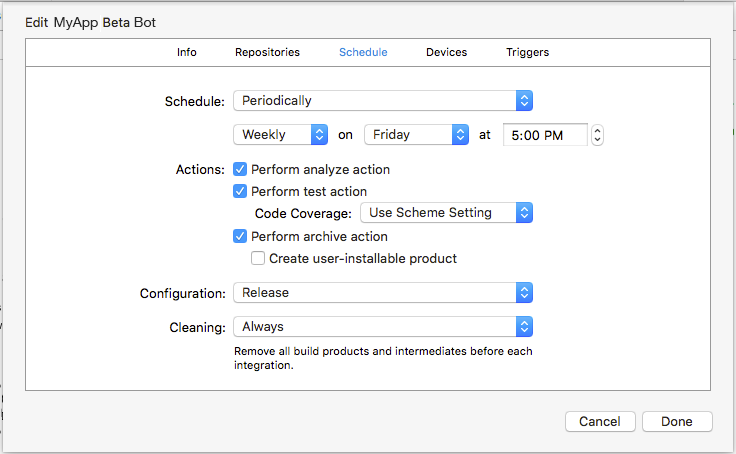
Task: Uncheck Perform test action
Action: (x=240, y=191)
